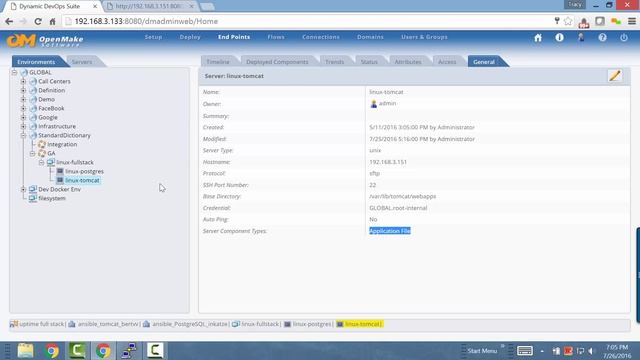640x360 pixels.
Task: Expand the Definition node
Action: click(23, 90)
